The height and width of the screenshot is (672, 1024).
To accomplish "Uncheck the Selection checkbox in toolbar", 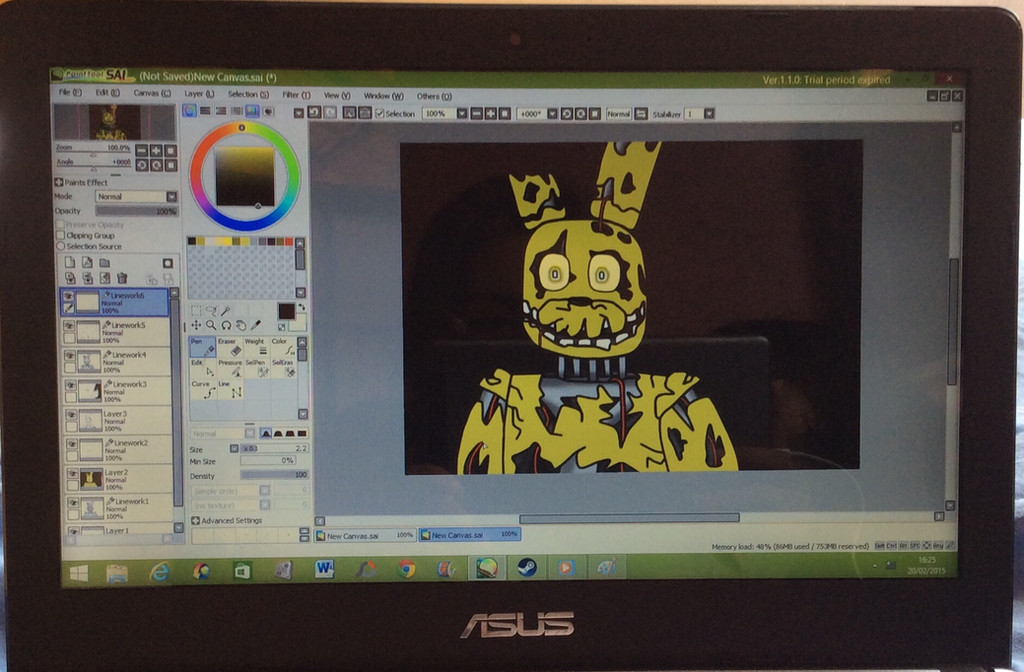I will 379,114.
